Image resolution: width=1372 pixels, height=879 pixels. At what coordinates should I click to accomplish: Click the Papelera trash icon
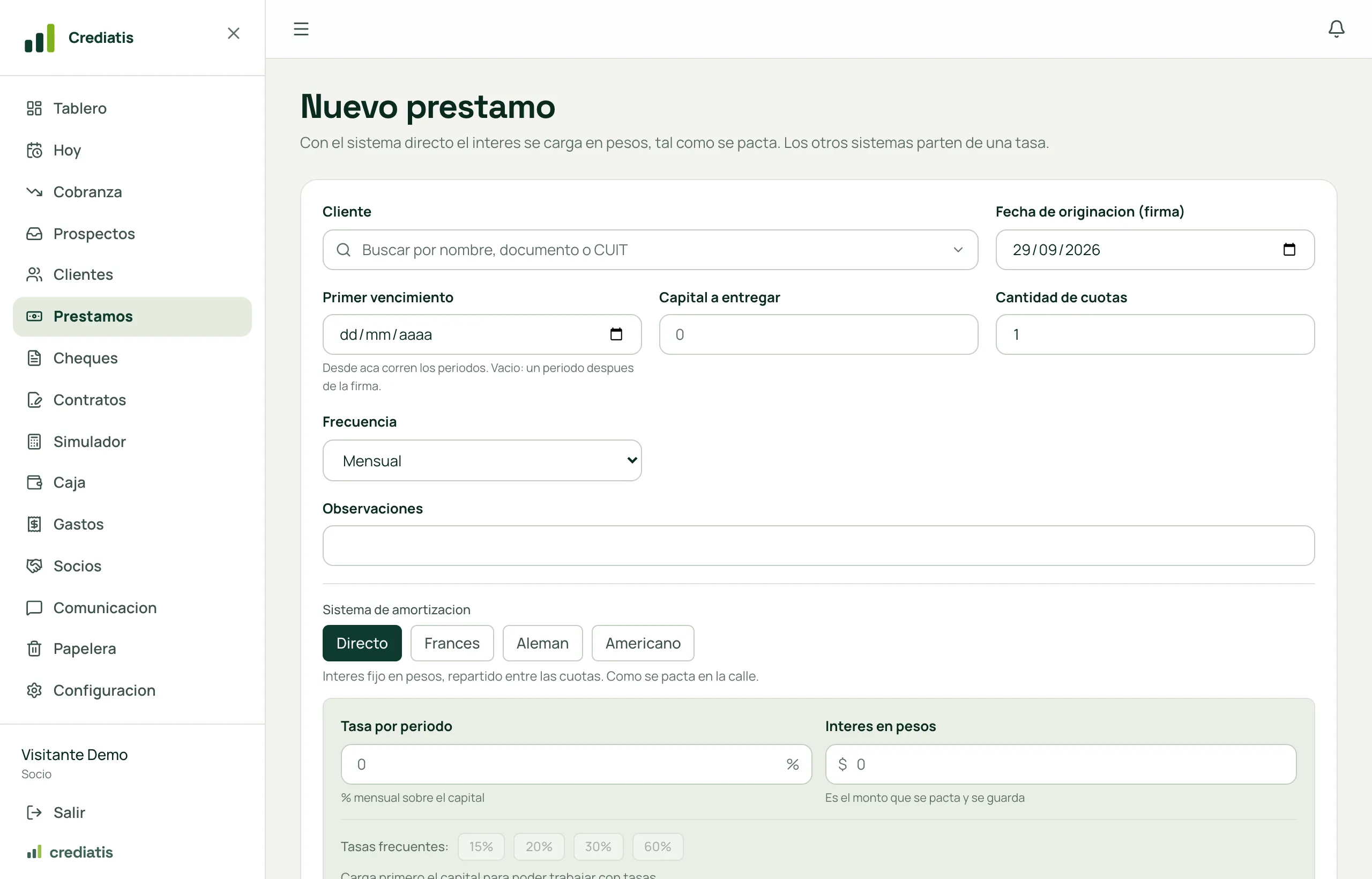click(x=34, y=649)
